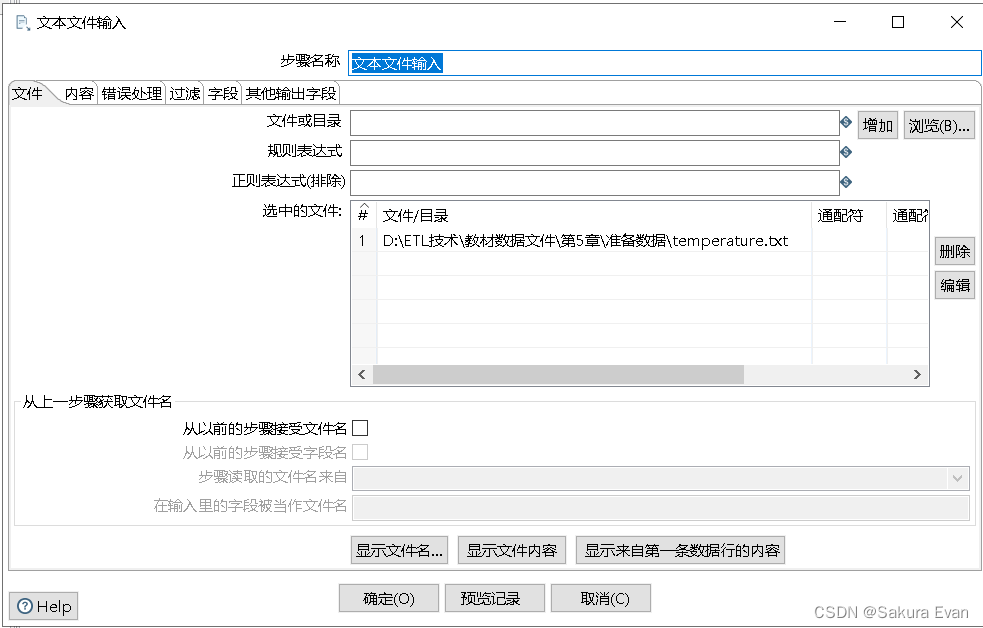Click the 浏览(B)... button

(939, 125)
